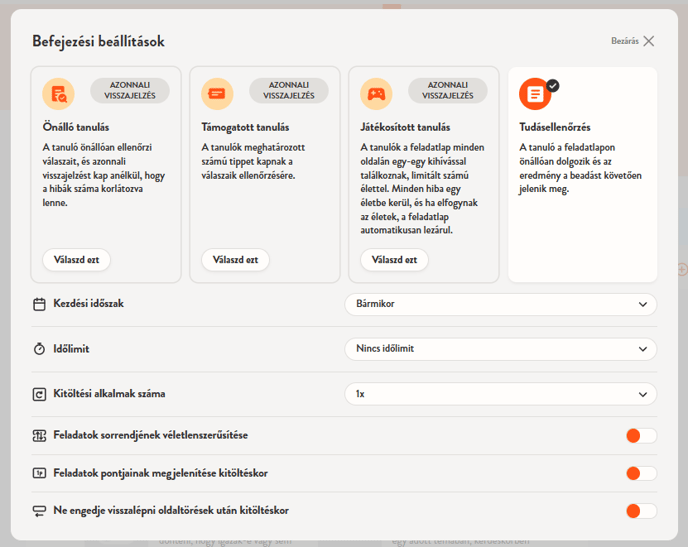Click the calendar icon beside Kezdési időszak
Viewport: 688px width, 547px height.
40,303
